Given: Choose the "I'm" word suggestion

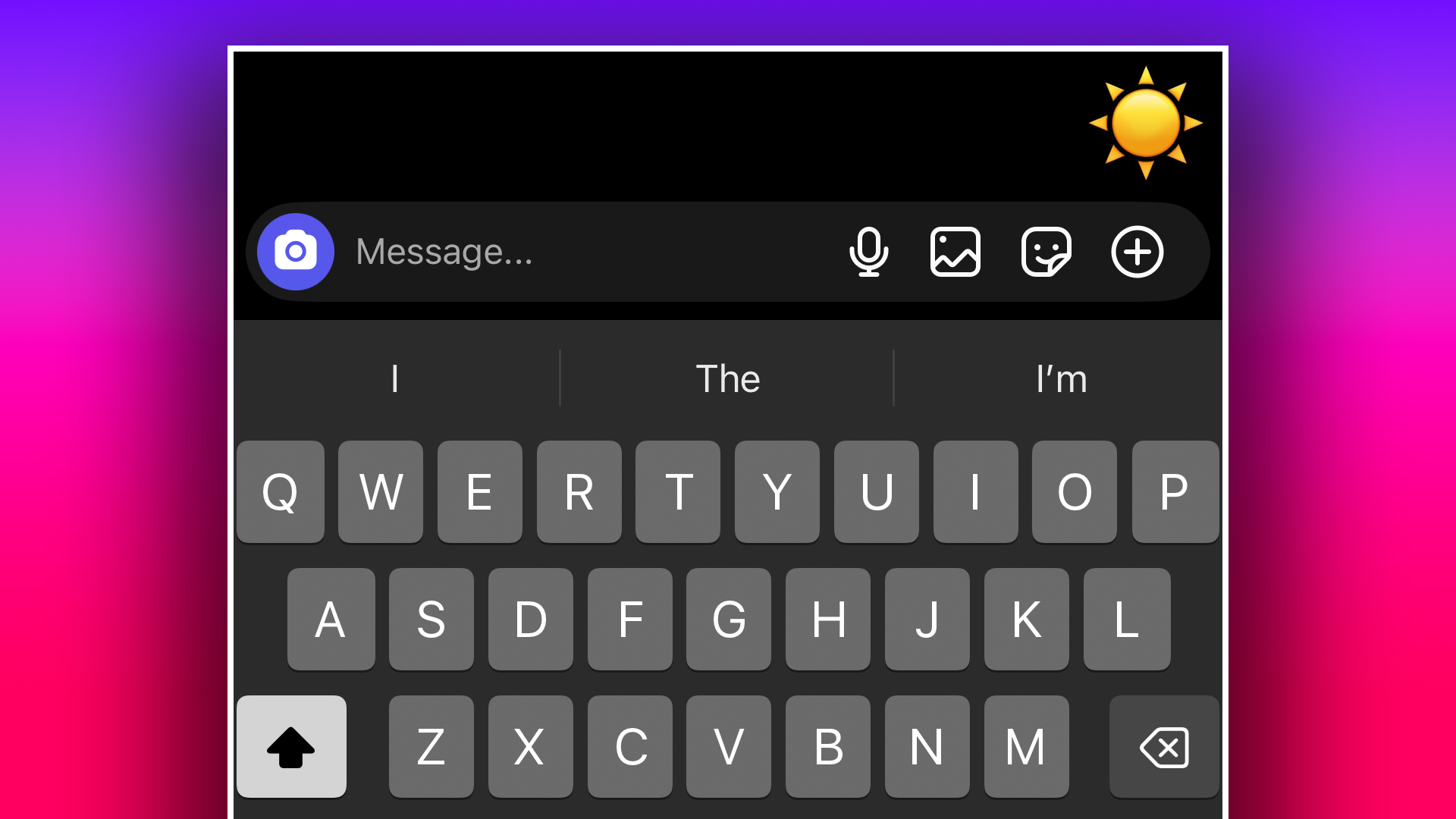Looking at the screenshot, I should 1060,378.
